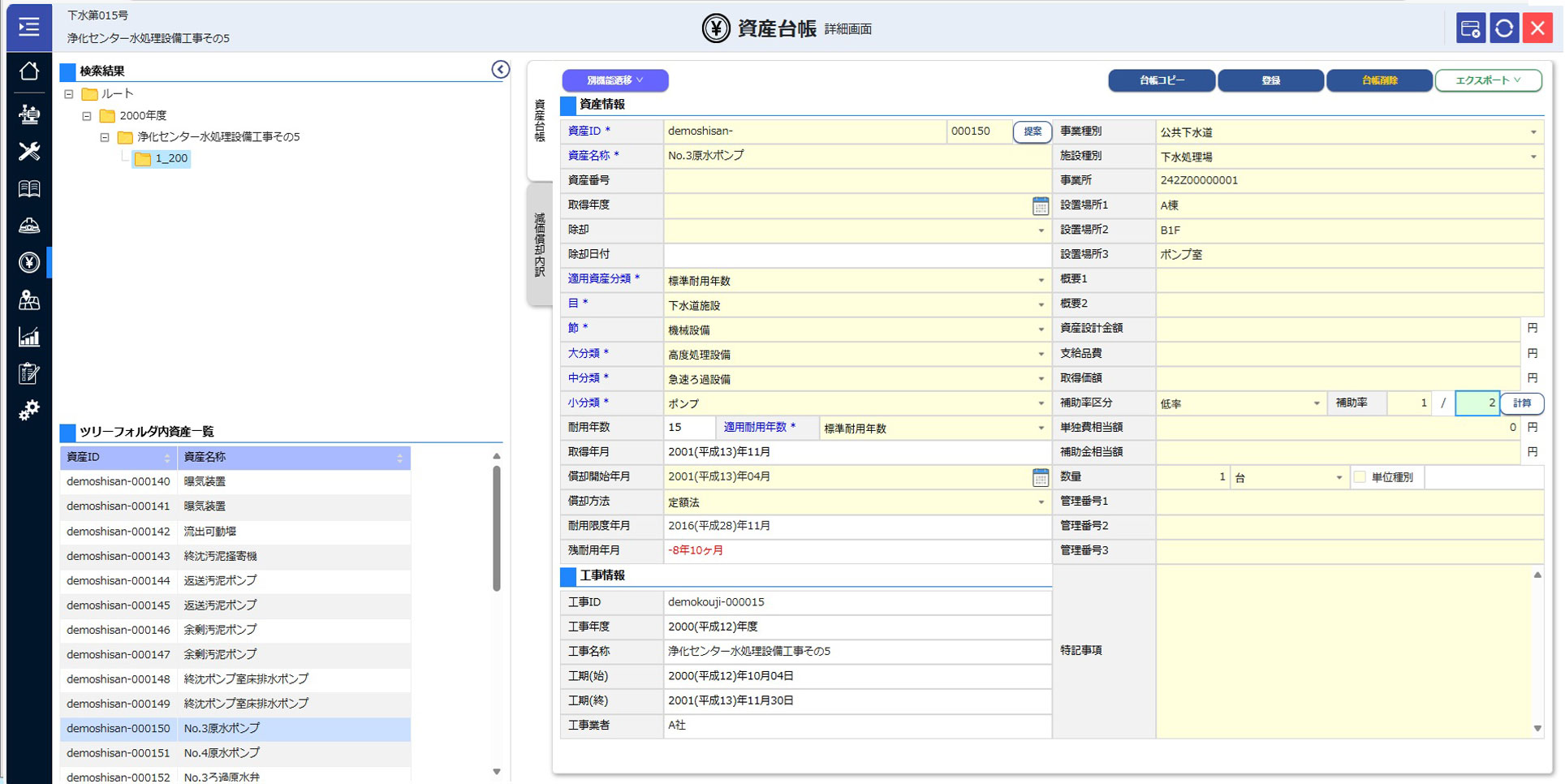The image size is (1565, 784).
Task: Go to home via house icon
Action: coord(29,71)
